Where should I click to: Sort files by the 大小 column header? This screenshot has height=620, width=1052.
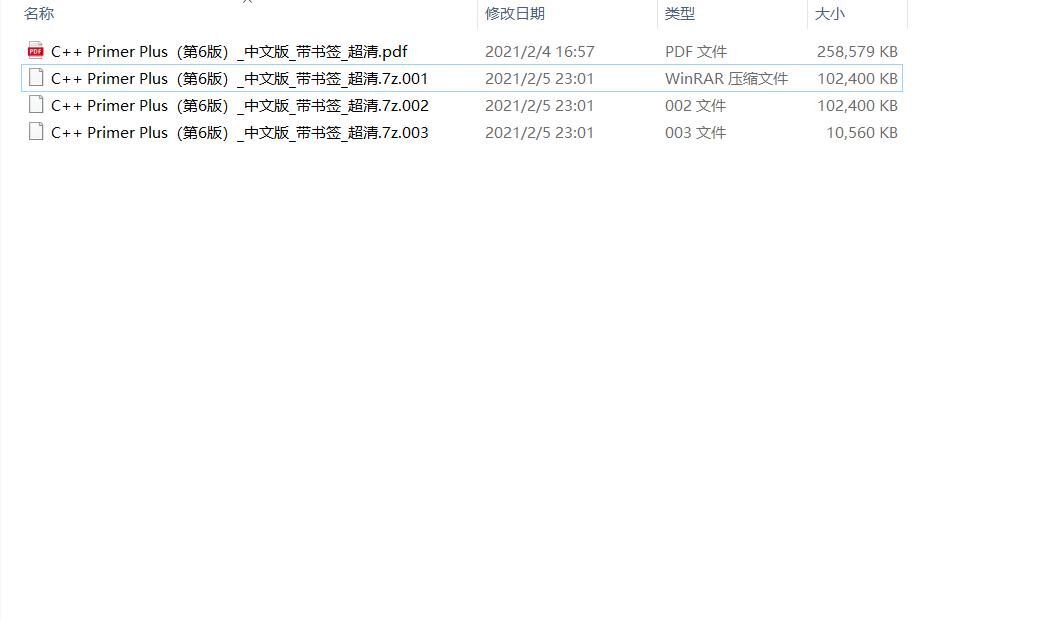pos(829,13)
